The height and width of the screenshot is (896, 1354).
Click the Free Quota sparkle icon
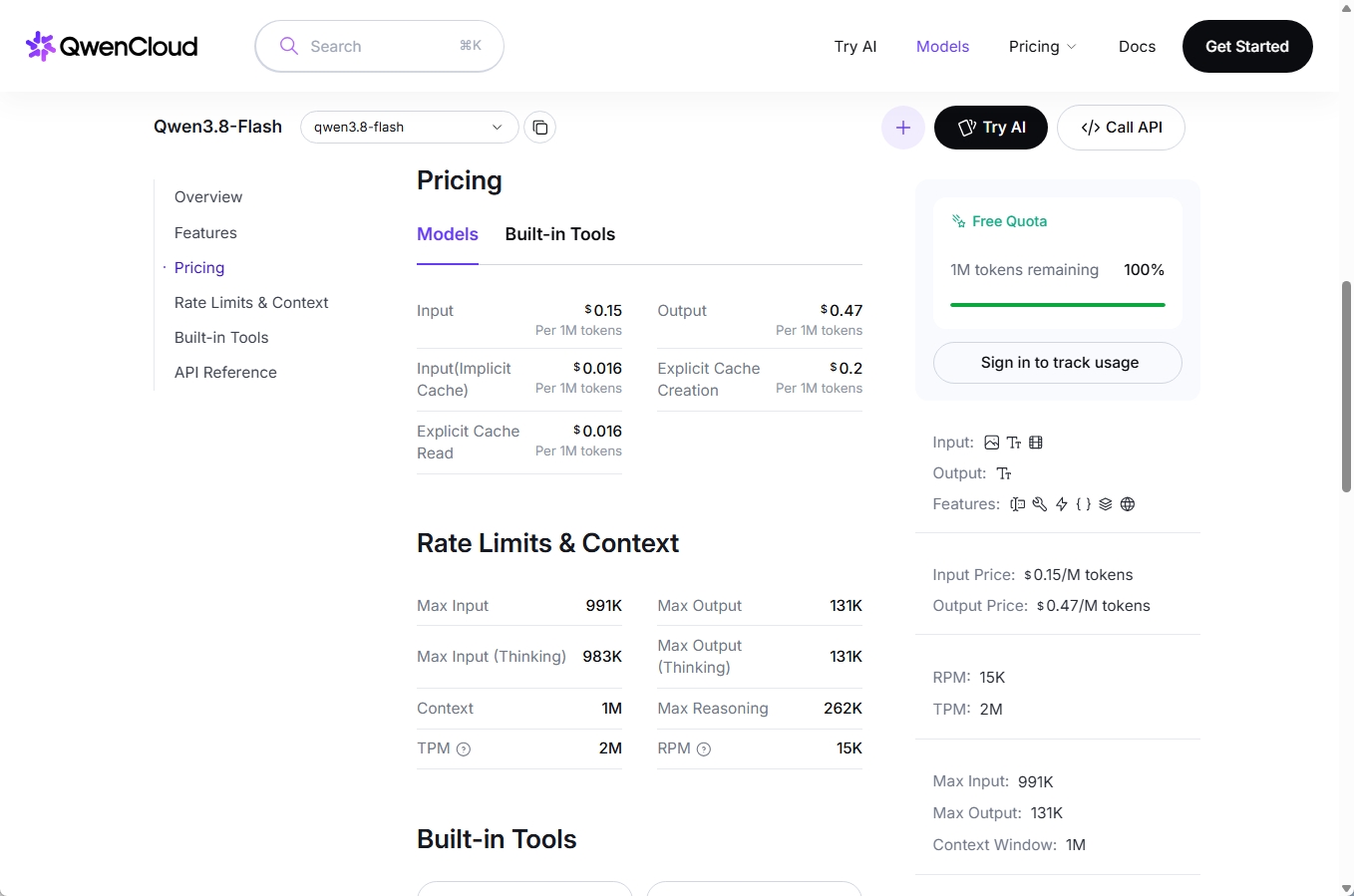[x=958, y=221]
